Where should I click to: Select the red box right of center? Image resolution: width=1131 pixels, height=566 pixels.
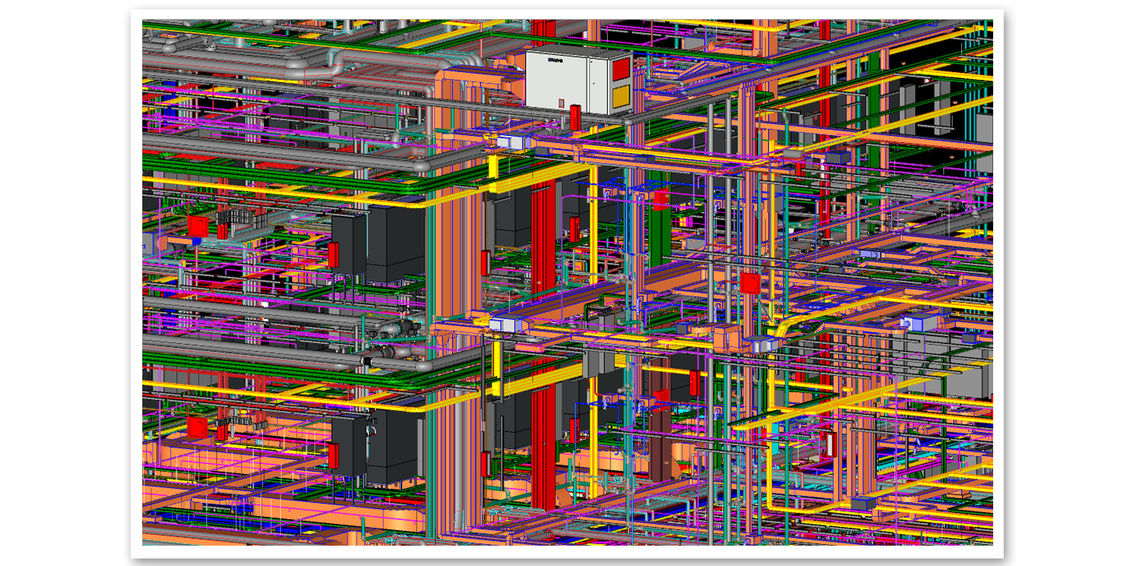tap(749, 283)
